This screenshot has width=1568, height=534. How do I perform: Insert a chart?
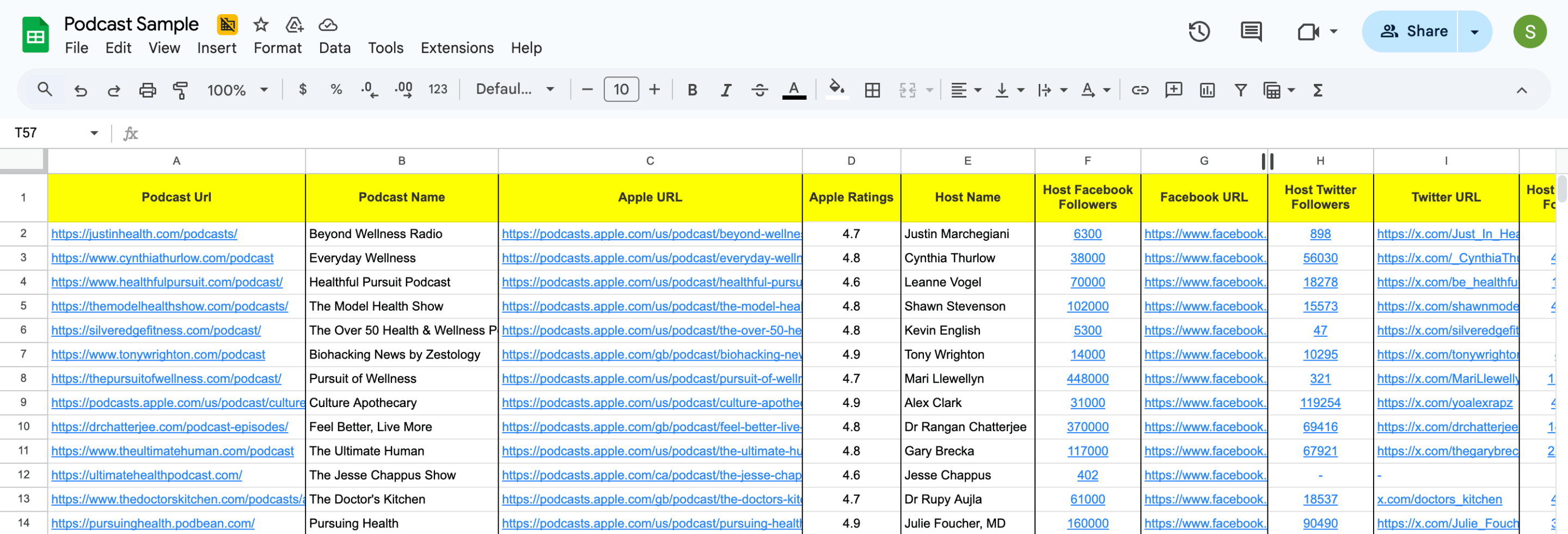click(1207, 90)
